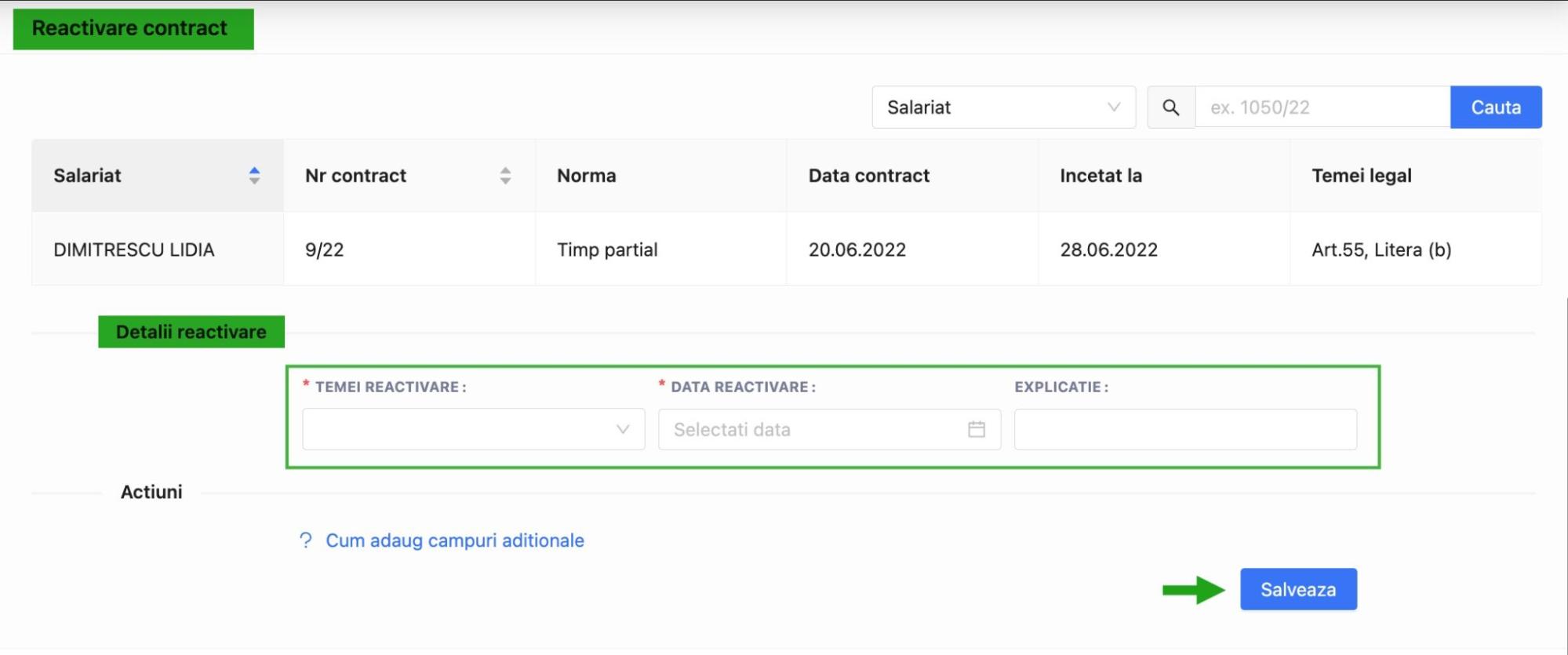The width and height of the screenshot is (1568, 655).
Task: Click the Temei legal column header
Action: 1416,176
